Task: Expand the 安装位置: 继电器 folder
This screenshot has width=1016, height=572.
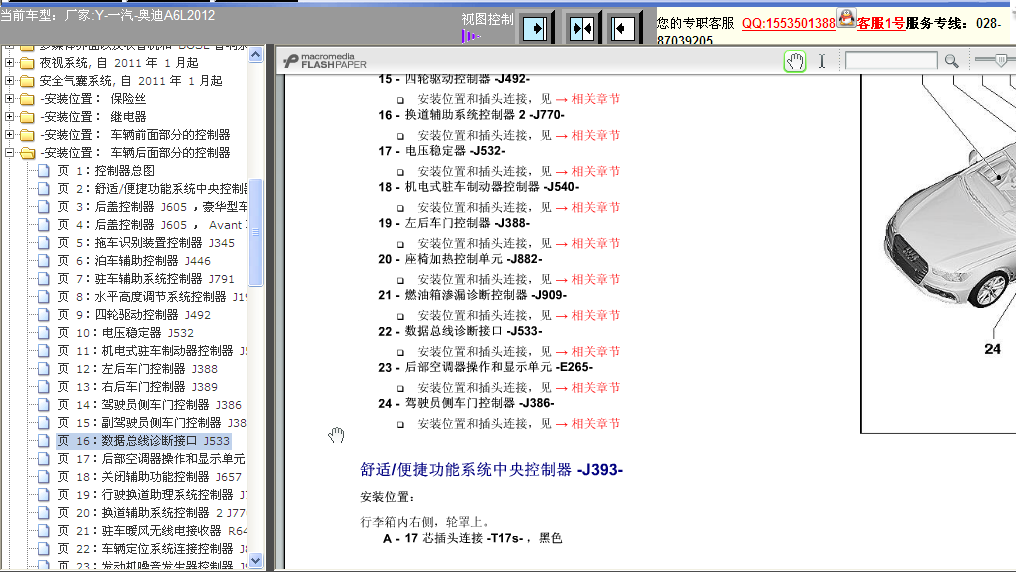Action: coord(9,117)
